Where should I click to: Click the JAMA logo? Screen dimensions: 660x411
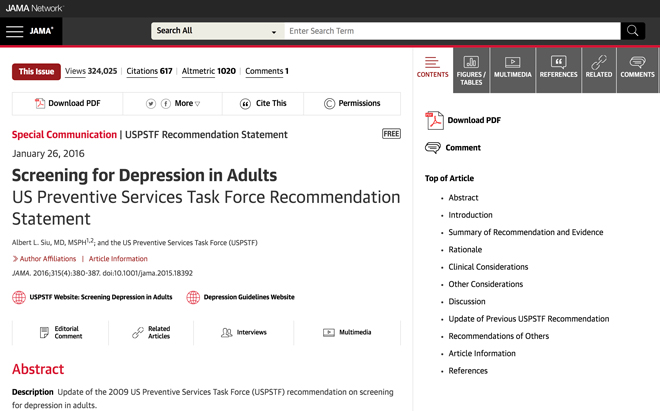[x=41, y=31]
